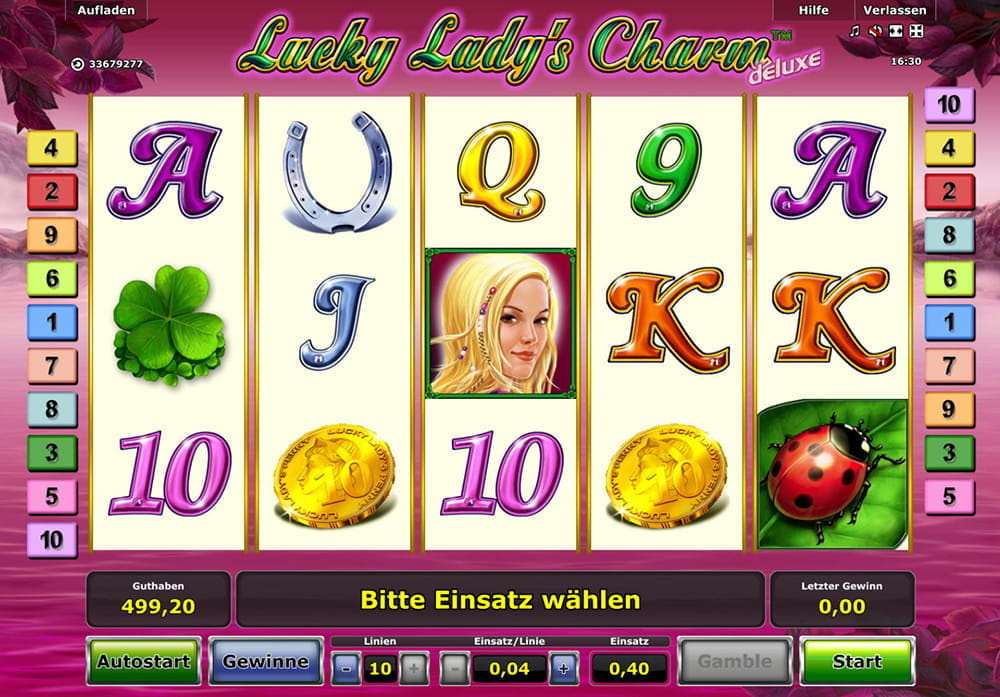The image size is (1000, 697).
Task: Select the blue payline 1 marker at right
Action: coord(950,322)
